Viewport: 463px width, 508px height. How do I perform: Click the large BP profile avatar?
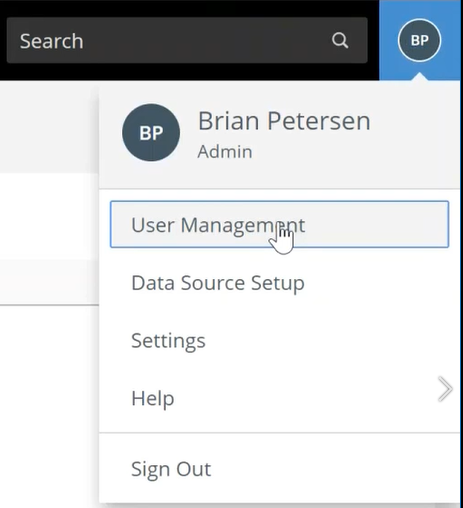(x=151, y=132)
